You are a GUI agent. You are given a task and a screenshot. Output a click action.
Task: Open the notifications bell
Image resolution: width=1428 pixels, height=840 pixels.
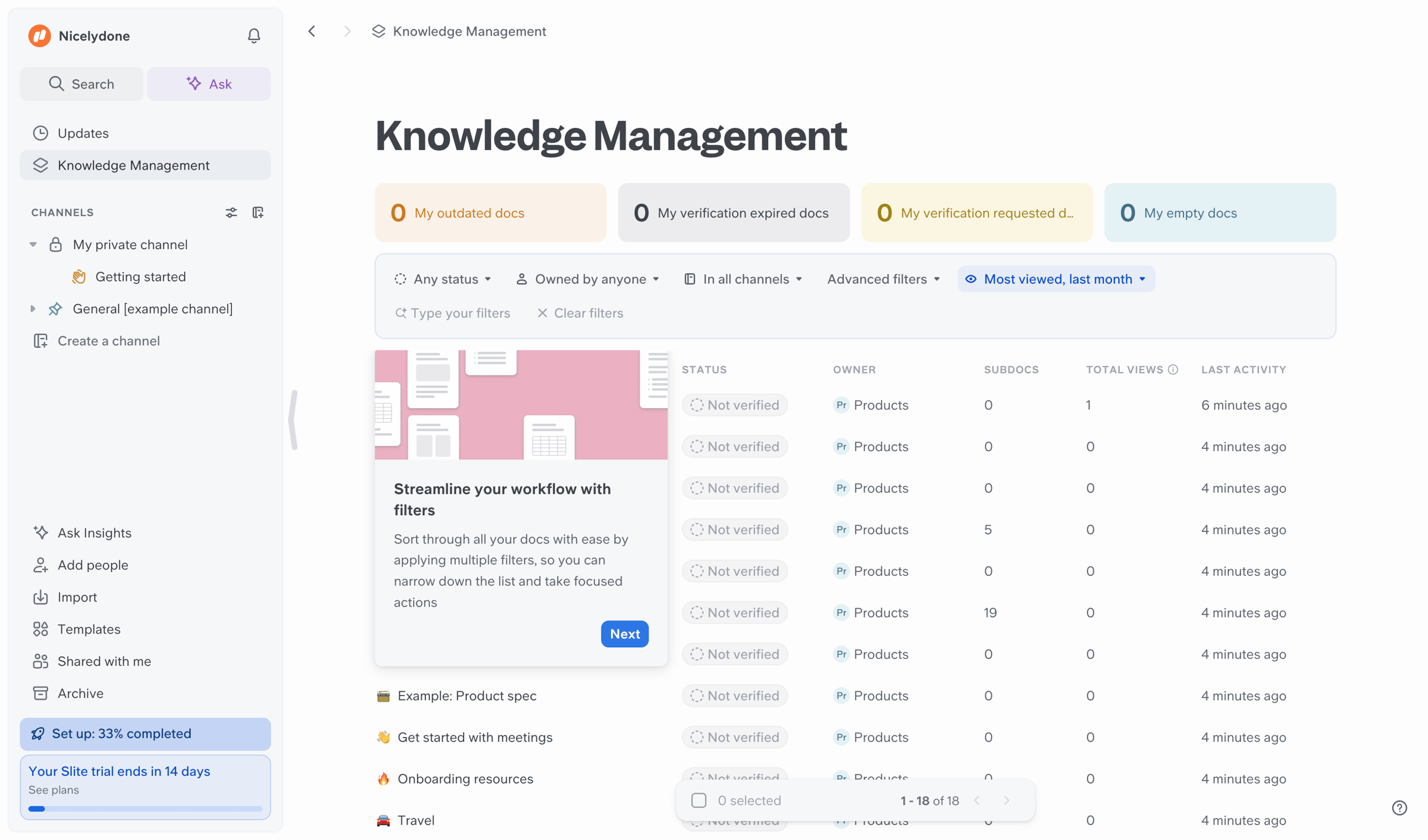click(253, 36)
